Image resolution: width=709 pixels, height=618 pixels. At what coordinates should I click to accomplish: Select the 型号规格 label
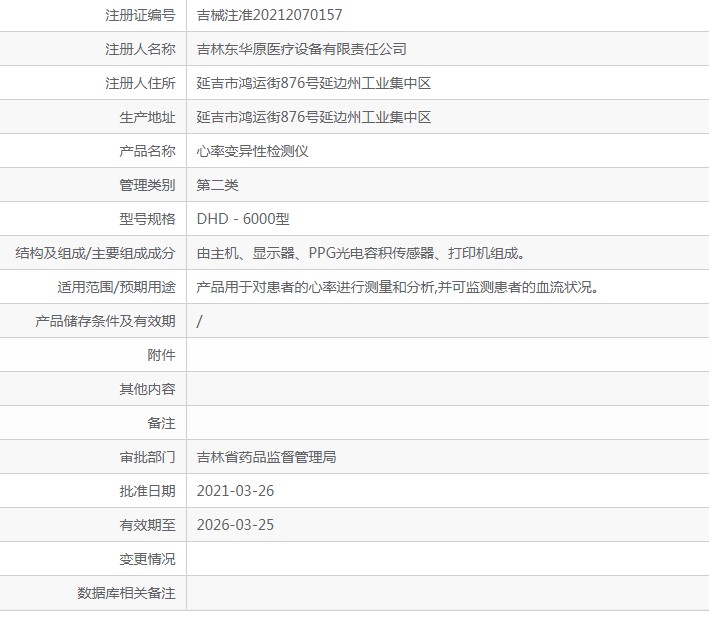[x=147, y=219]
